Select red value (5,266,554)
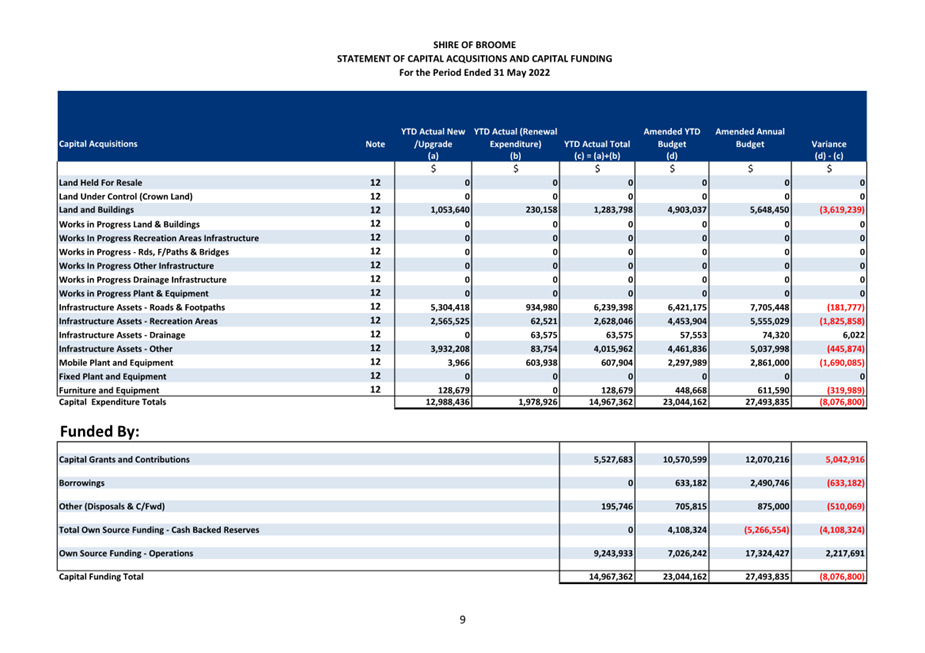This screenshot has height=653, width=925. coord(766,530)
